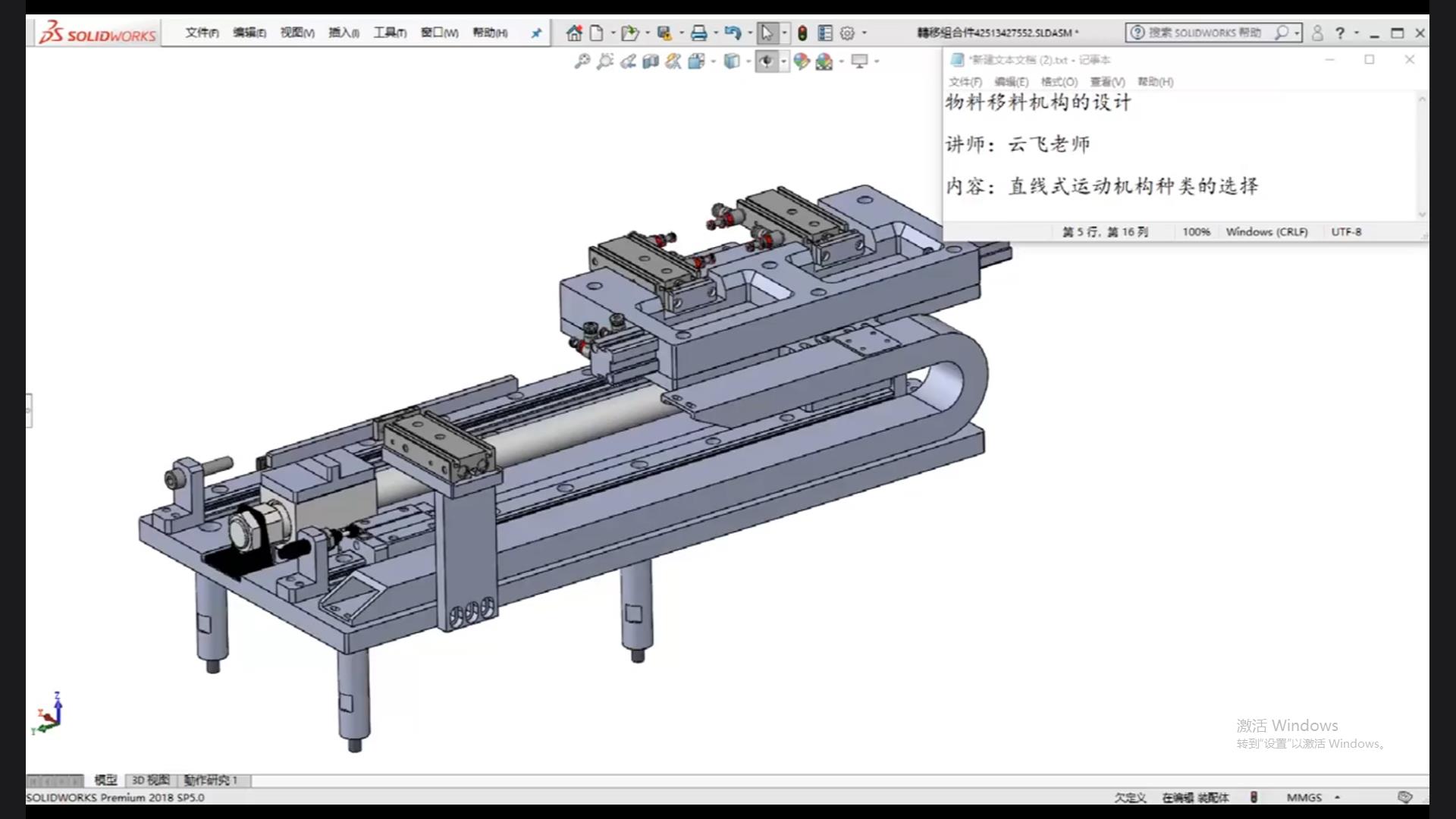1456x819 pixels.
Task: Open the Section View tool
Action: (x=650, y=61)
